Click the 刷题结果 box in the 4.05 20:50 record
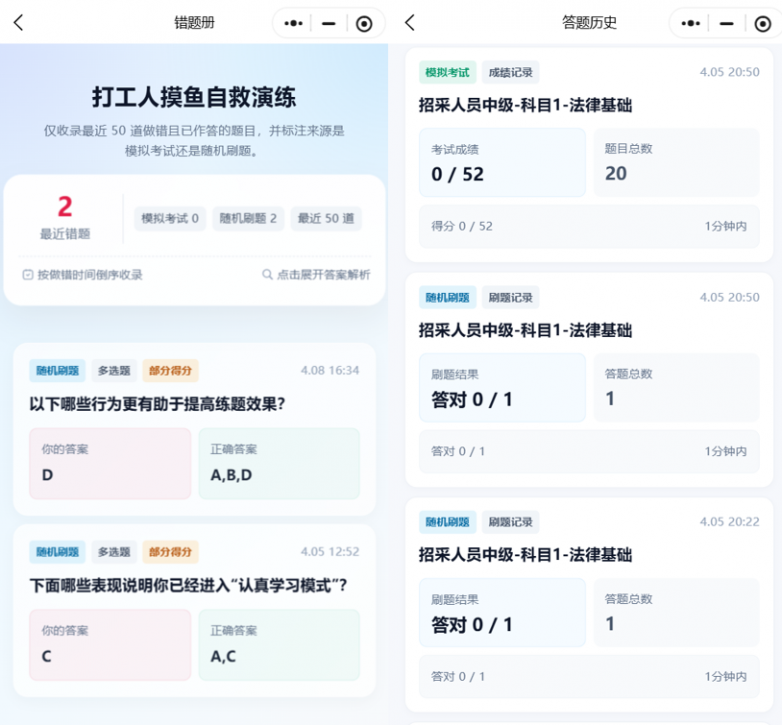This screenshot has width=782, height=725. pos(502,387)
